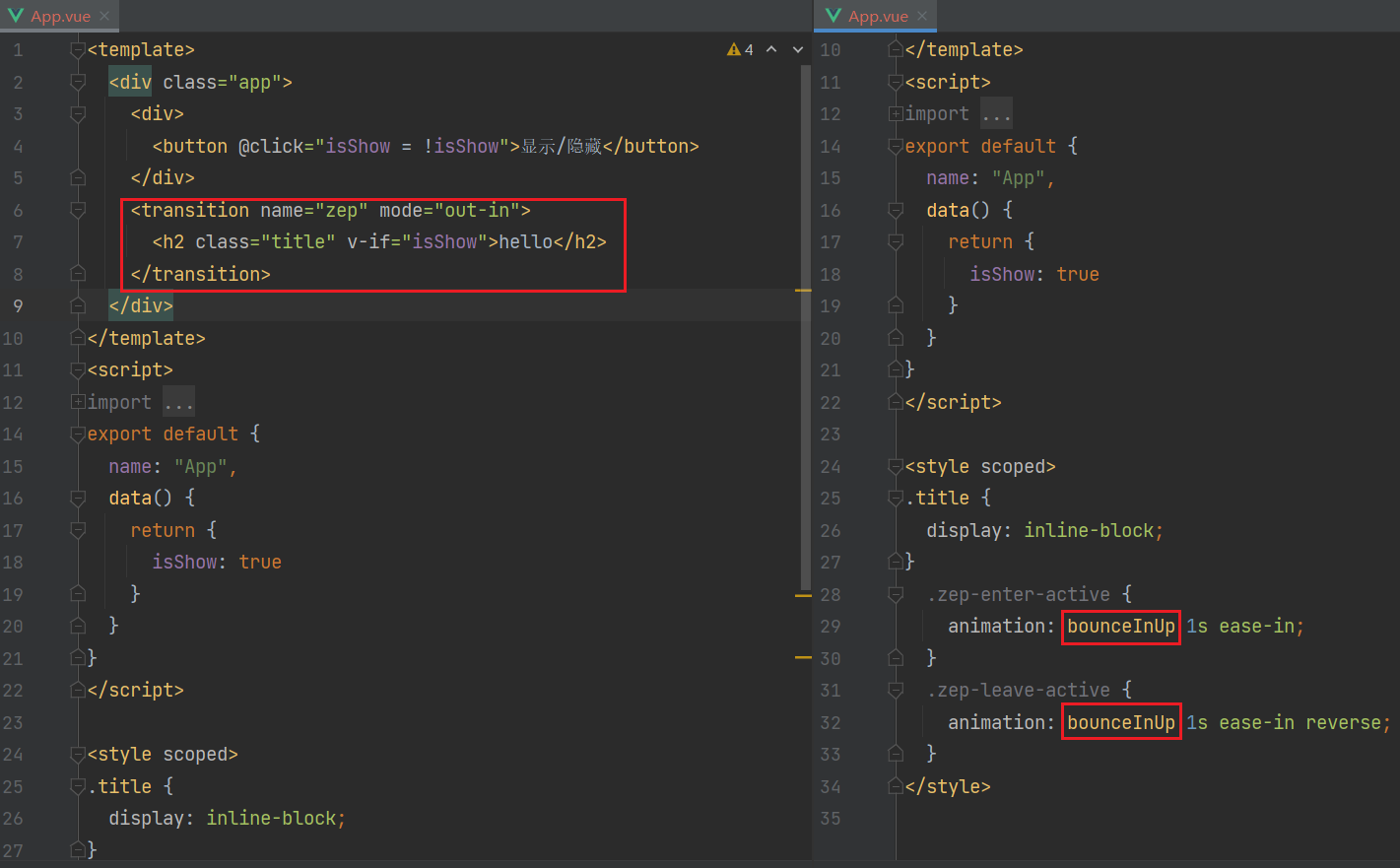Image resolution: width=1400 pixels, height=868 pixels.
Task: Click the </style> closing tag
Action: 948,786
